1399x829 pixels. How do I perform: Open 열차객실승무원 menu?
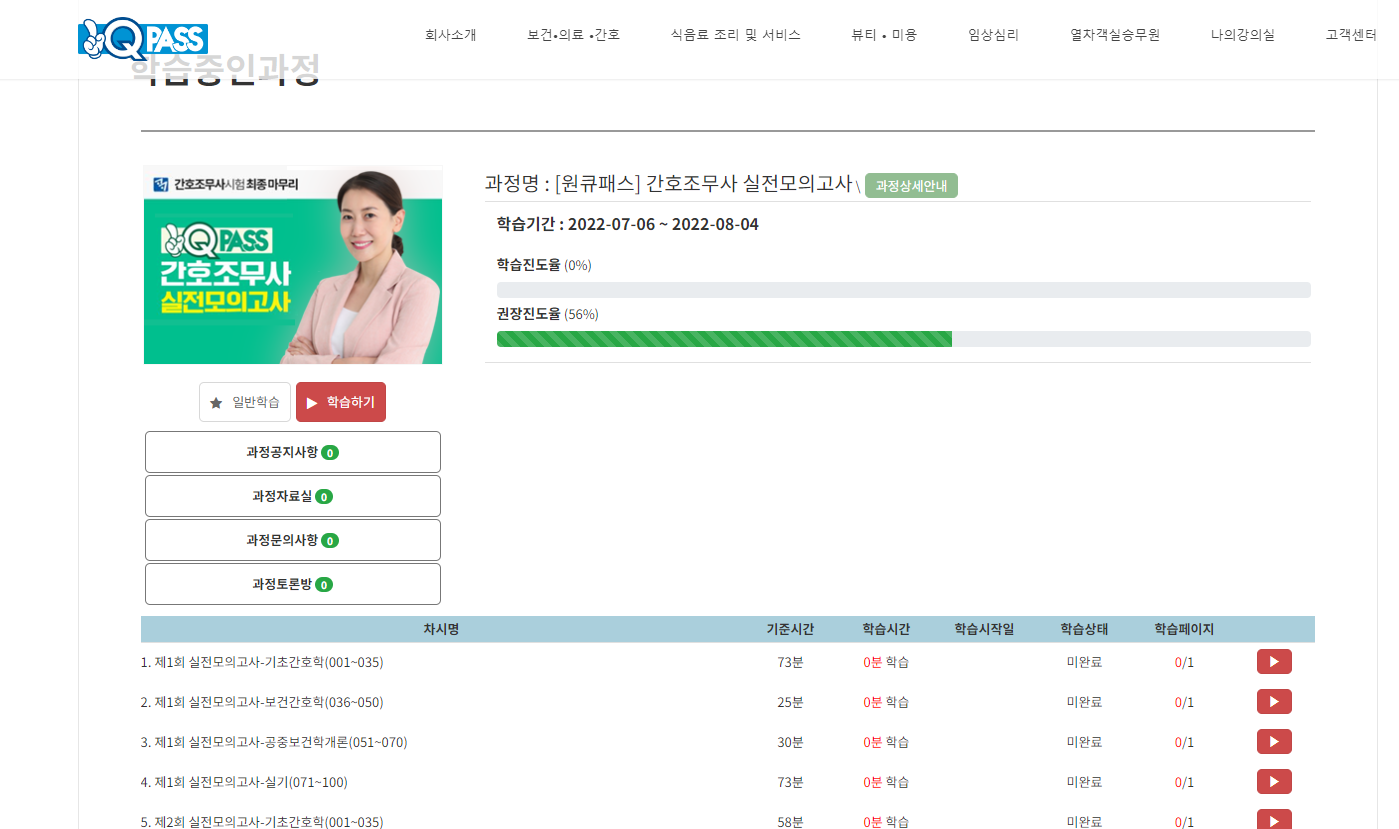coord(1115,35)
